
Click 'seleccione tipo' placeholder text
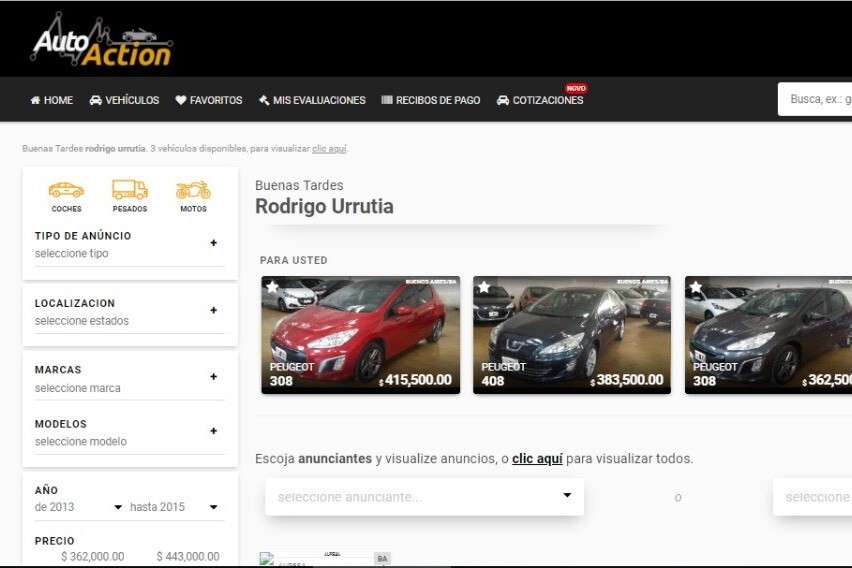click(x=72, y=253)
